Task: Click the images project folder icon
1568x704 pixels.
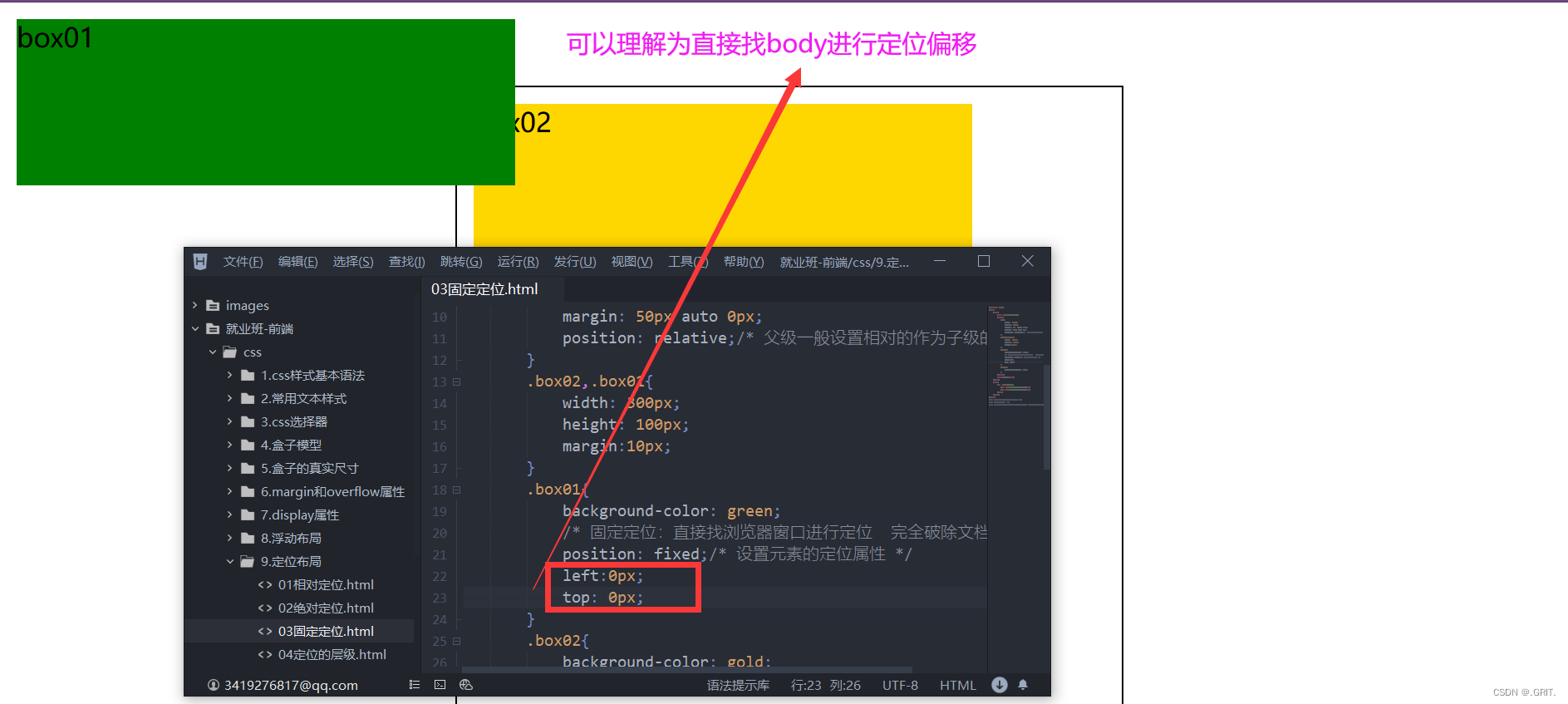Action: (213, 306)
